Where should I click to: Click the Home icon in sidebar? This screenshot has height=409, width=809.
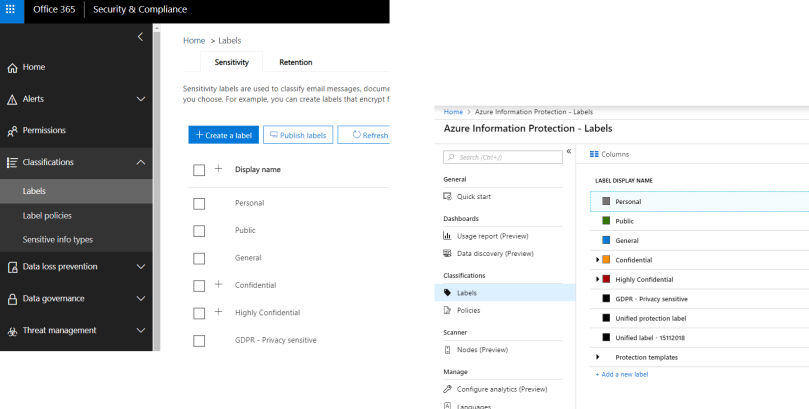point(12,68)
